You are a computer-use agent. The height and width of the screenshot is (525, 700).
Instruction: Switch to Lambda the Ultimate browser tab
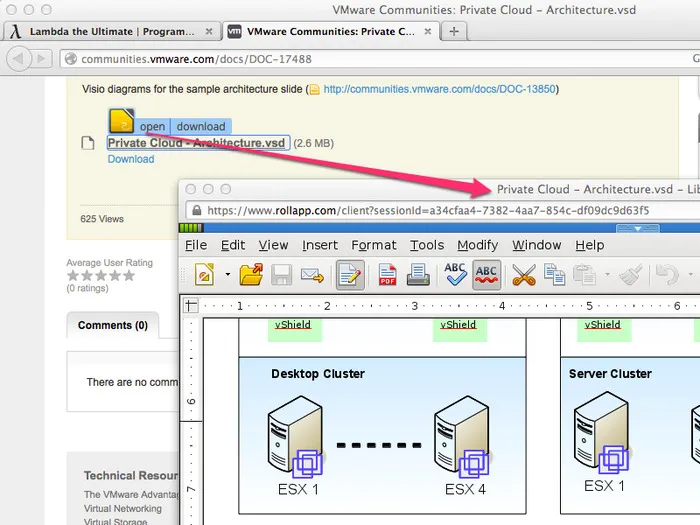[110, 31]
